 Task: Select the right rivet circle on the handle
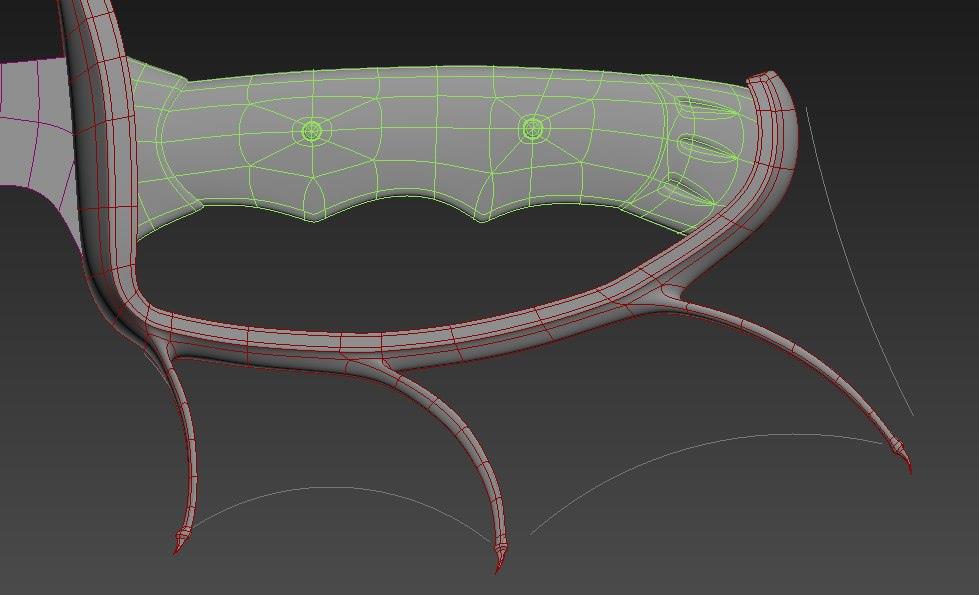coord(532,128)
